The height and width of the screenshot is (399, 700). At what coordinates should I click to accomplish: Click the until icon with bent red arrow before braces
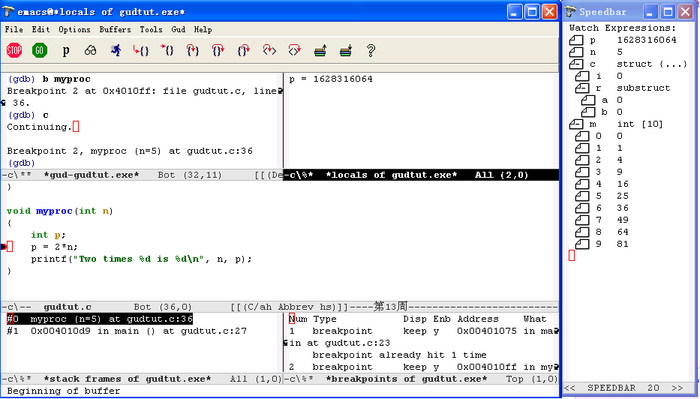pyautogui.click(x=141, y=50)
